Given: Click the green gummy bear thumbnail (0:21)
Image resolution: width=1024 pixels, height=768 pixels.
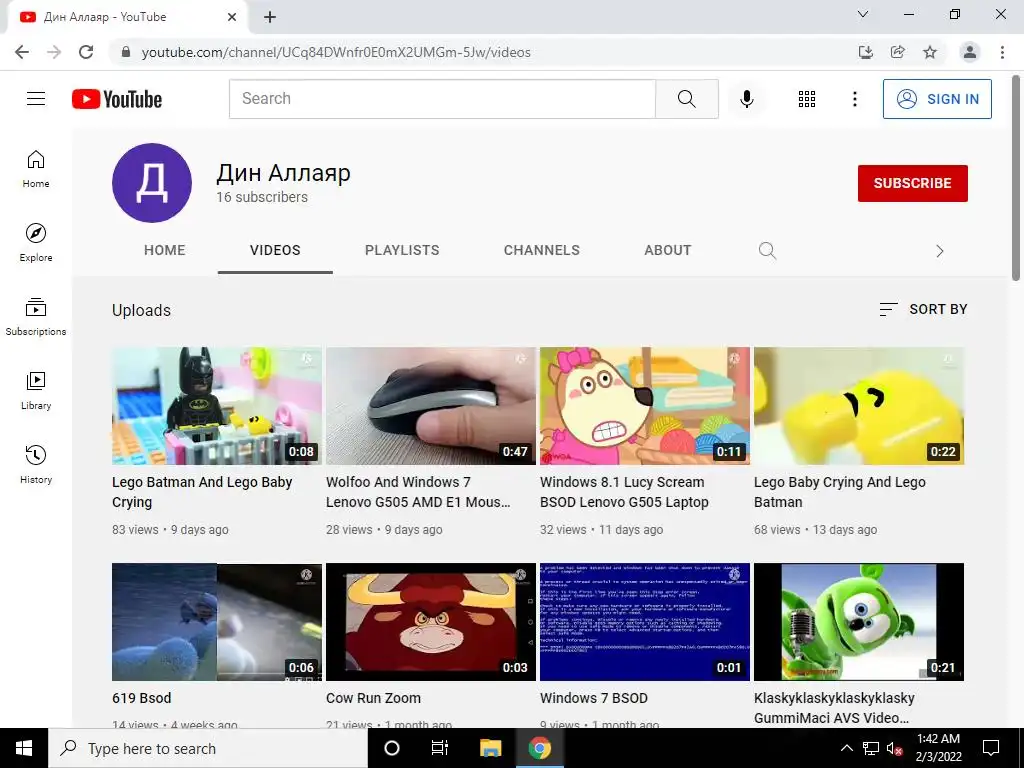Looking at the screenshot, I should tap(859, 622).
